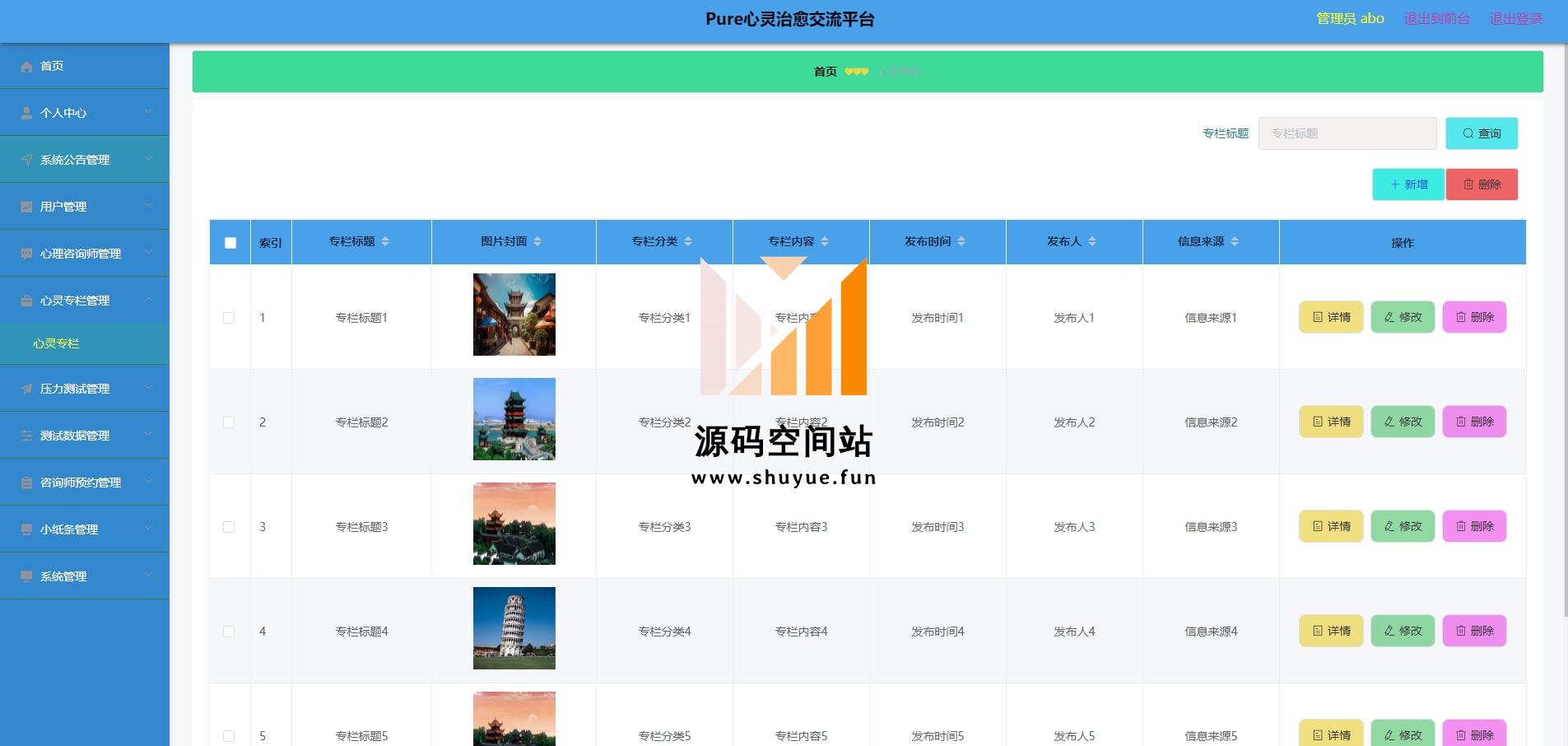Open the pagoda thumbnail in row 2
Screen dimensions: 1568x746
pyautogui.click(x=514, y=419)
